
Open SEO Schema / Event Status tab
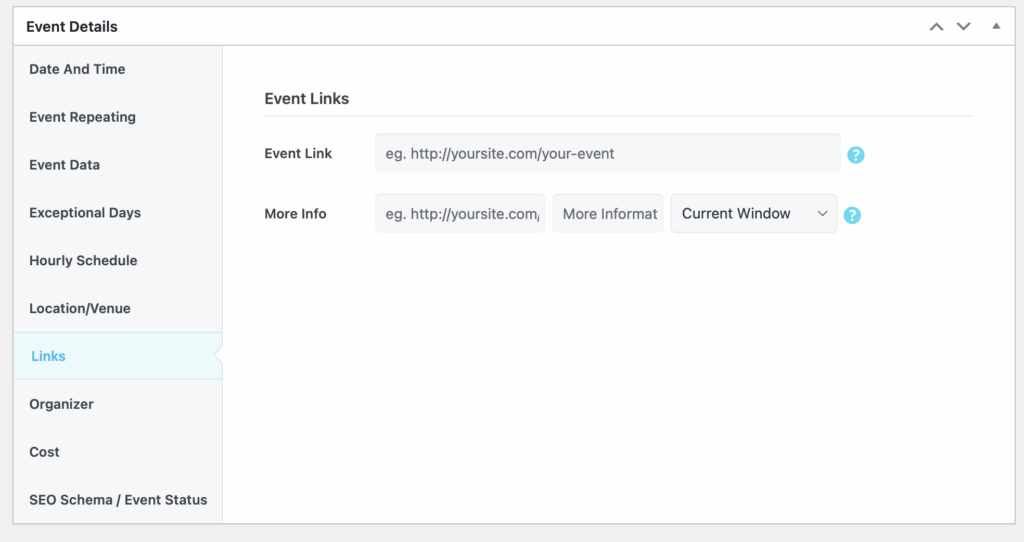click(x=118, y=500)
